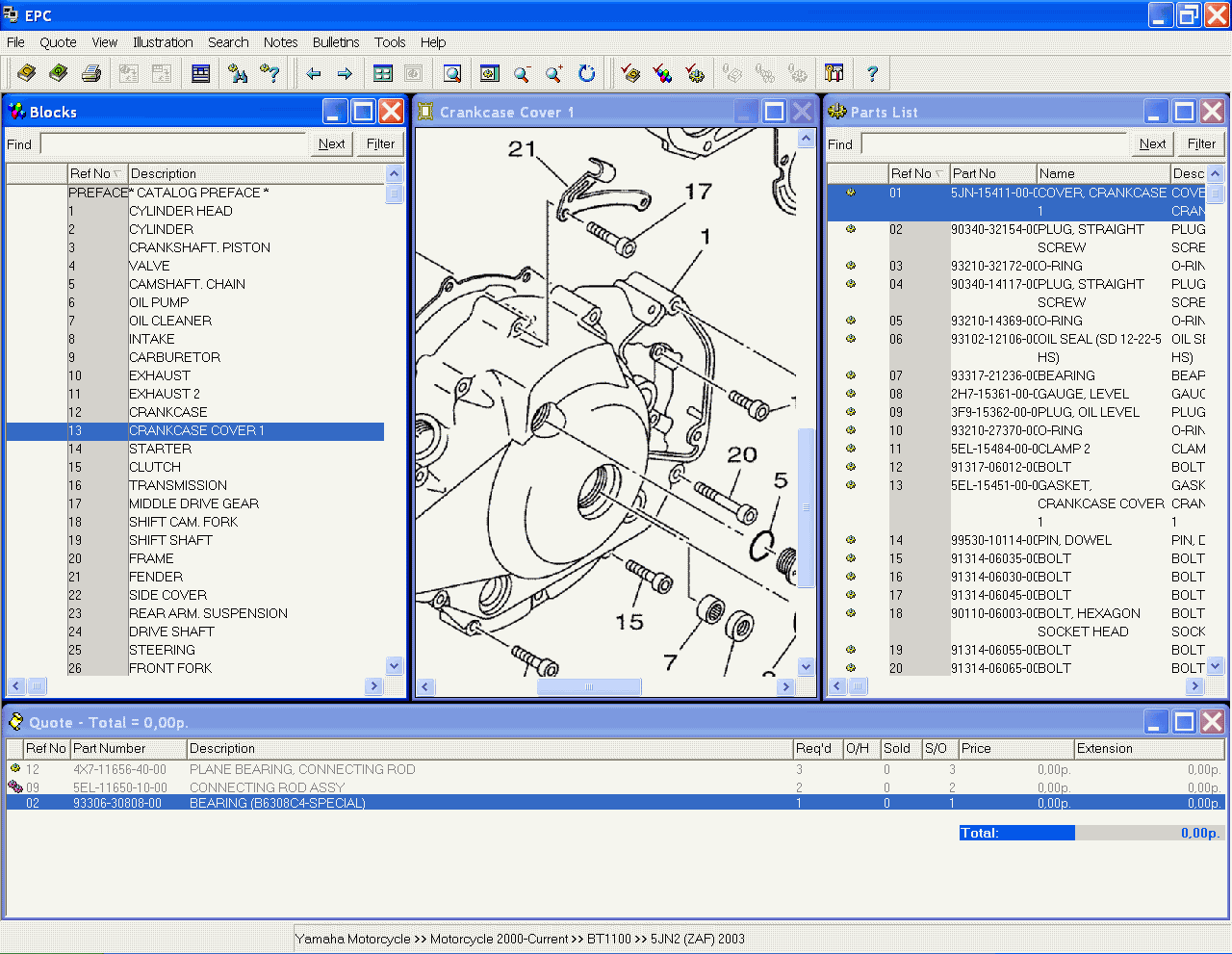The height and width of the screenshot is (954, 1232).
Task: Open the Tools menu
Action: [x=390, y=42]
